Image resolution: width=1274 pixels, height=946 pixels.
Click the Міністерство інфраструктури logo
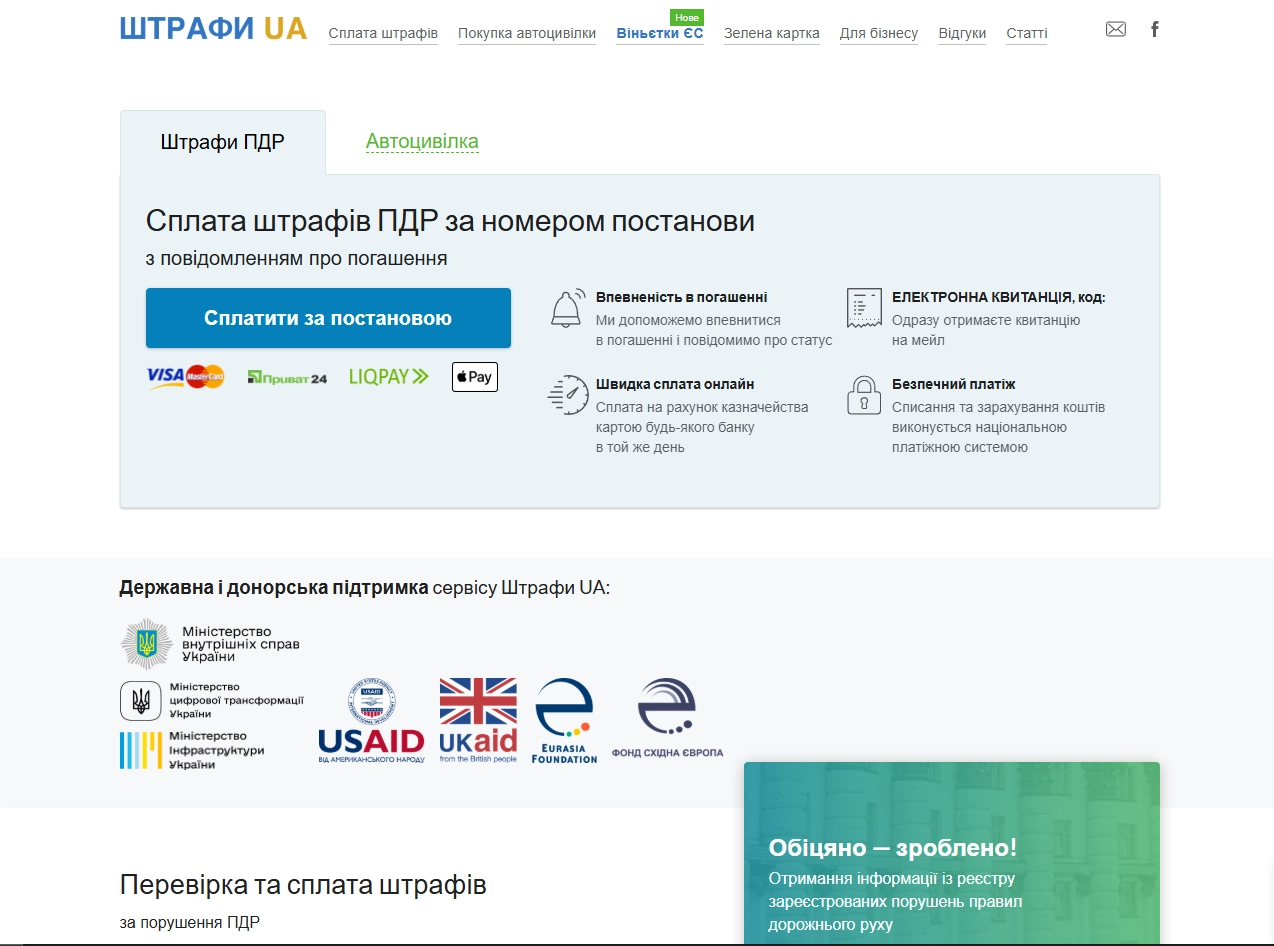point(192,750)
